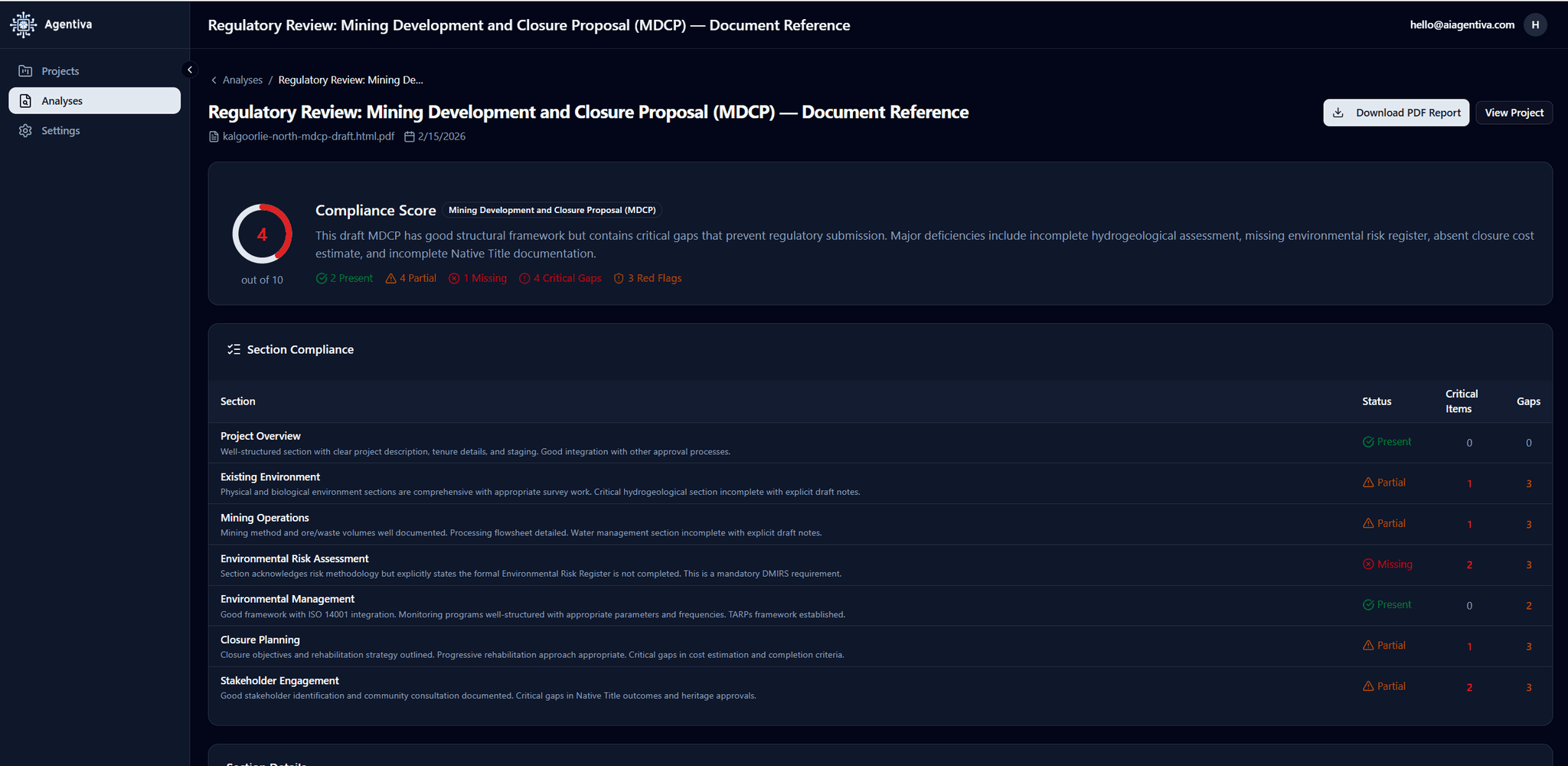Click the back chevron before the breadcrumb

pos(214,80)
